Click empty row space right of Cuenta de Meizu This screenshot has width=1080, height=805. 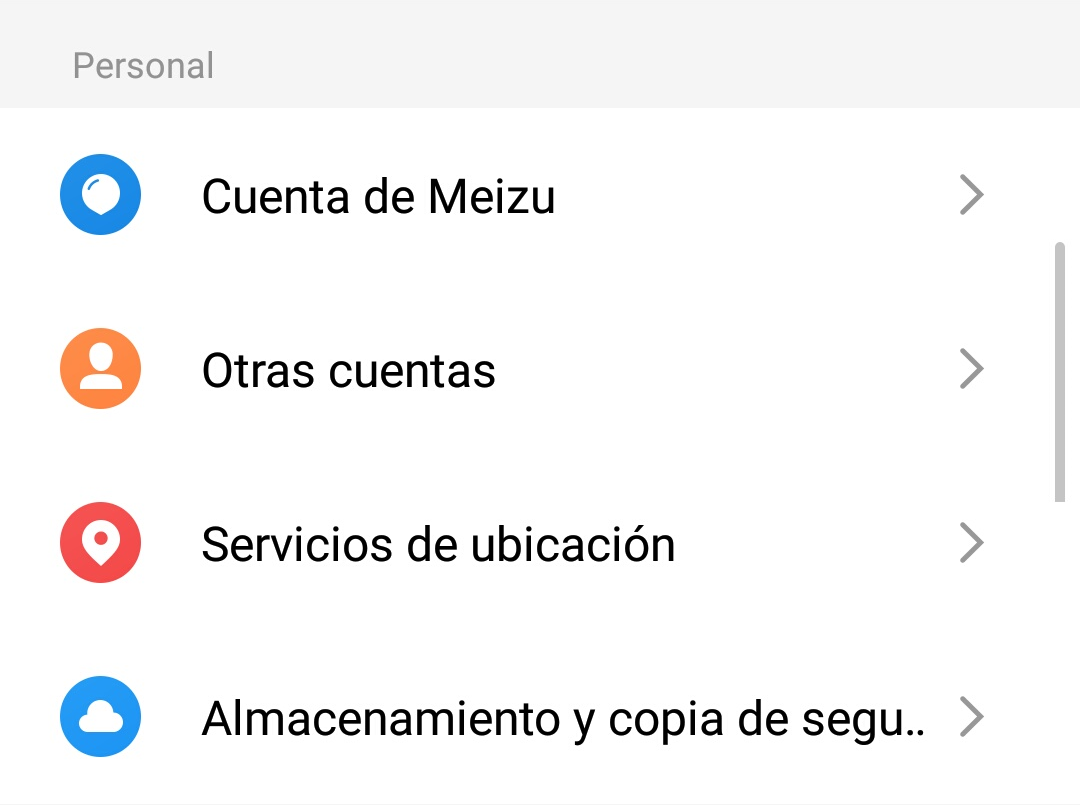point(750,196)
